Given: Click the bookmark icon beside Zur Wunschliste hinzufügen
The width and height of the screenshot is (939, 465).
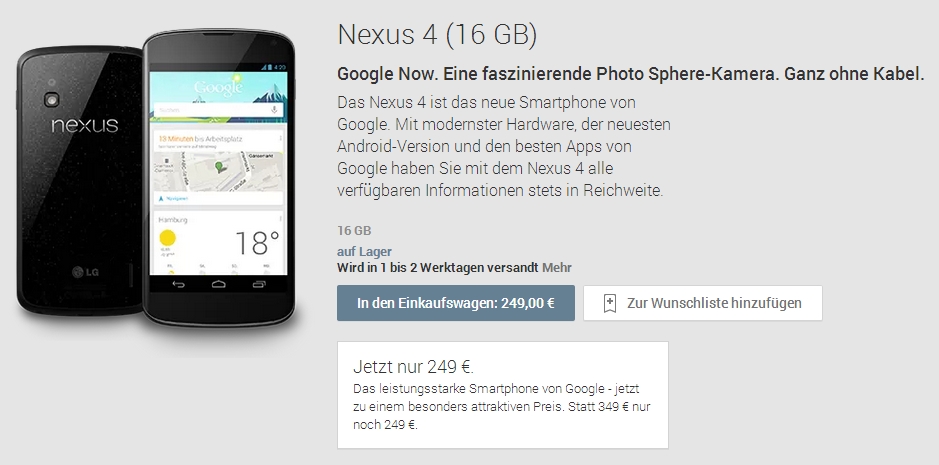Looking at the screenshot, I should point(610,303).
